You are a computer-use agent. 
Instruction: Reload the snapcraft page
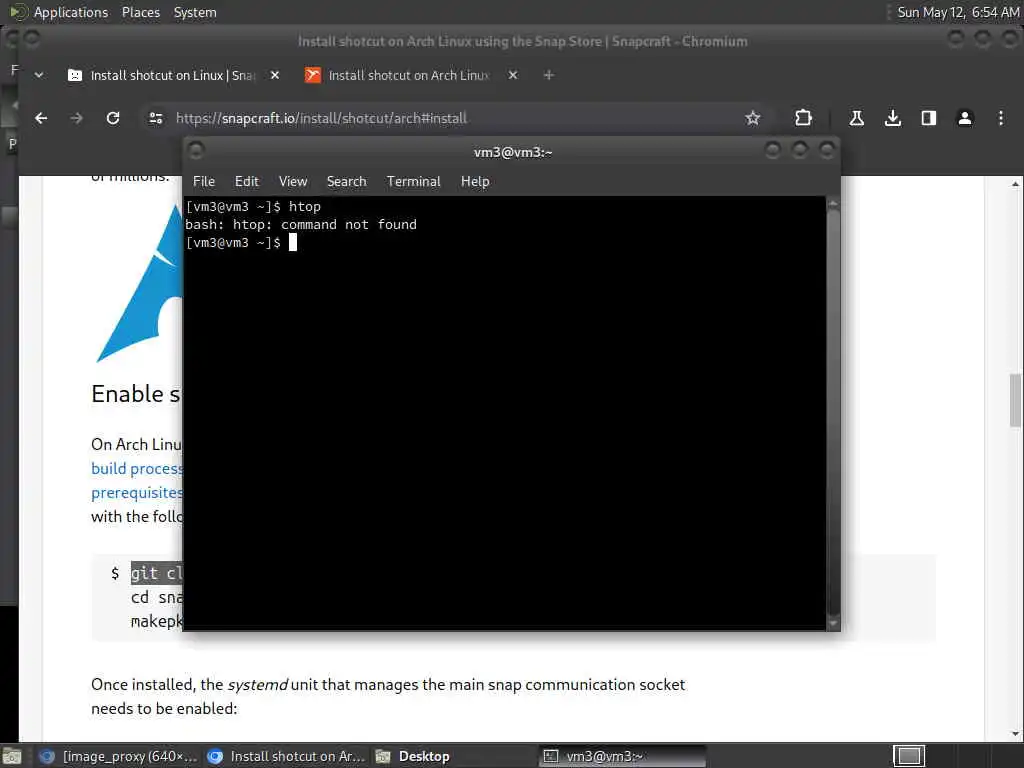point(113,118)
